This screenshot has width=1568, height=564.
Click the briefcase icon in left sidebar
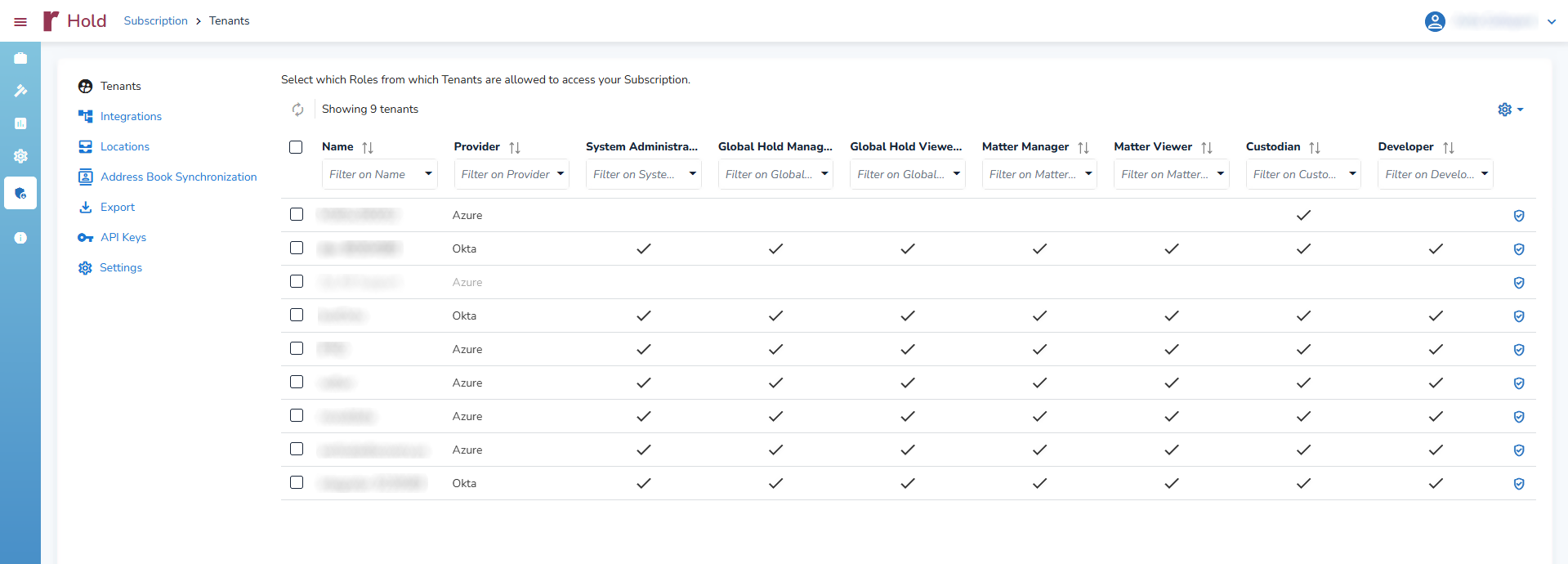click(20, 58)
